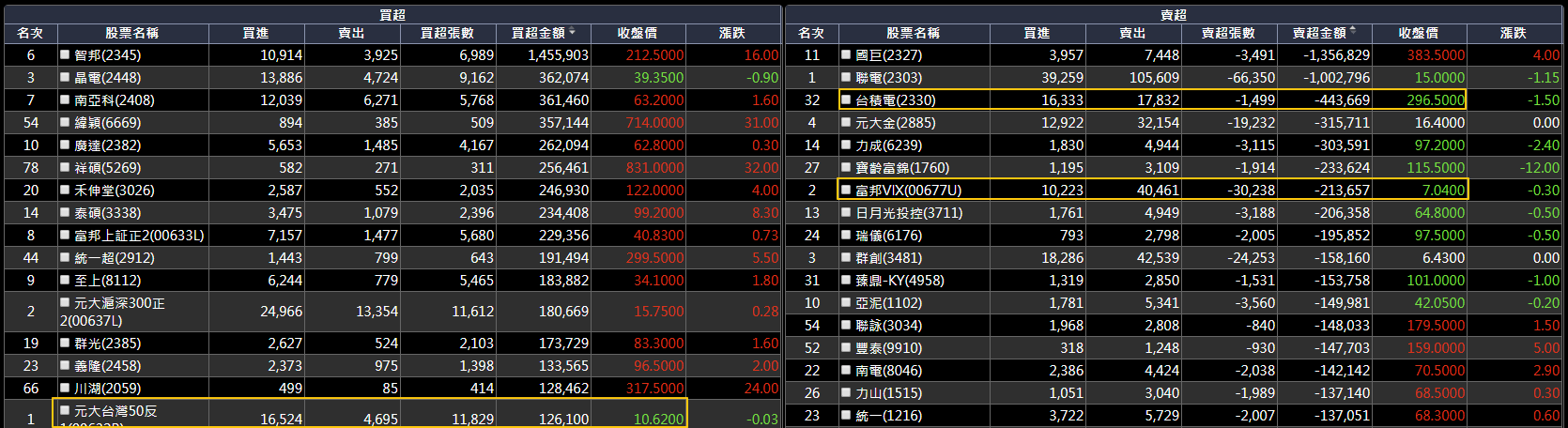Sort 買超 table by 買進 header
Viewport: 1568px width, 428px height.
coord(256,33)
